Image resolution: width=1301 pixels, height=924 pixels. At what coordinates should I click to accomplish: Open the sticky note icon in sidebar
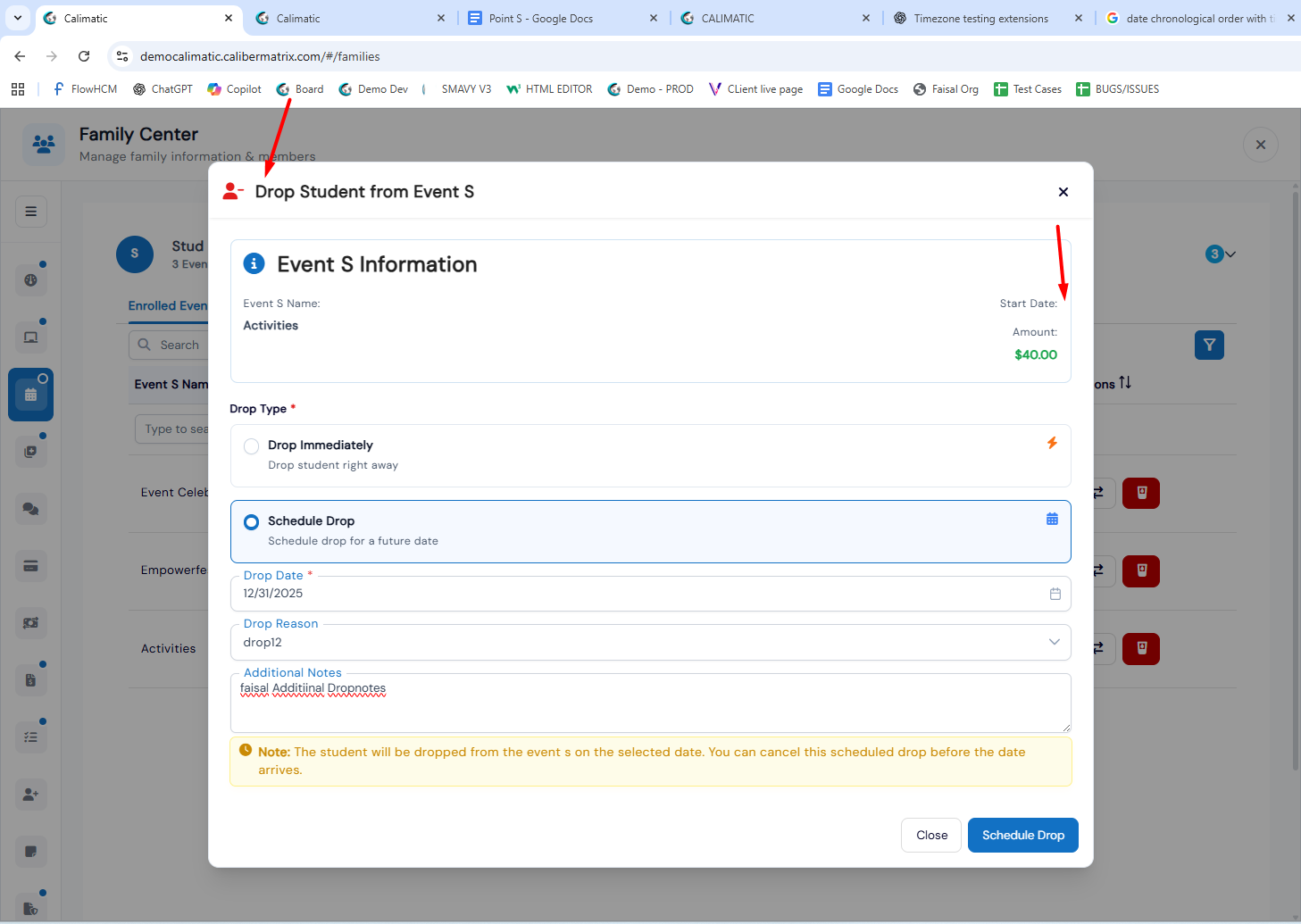[x=30, y=852]
